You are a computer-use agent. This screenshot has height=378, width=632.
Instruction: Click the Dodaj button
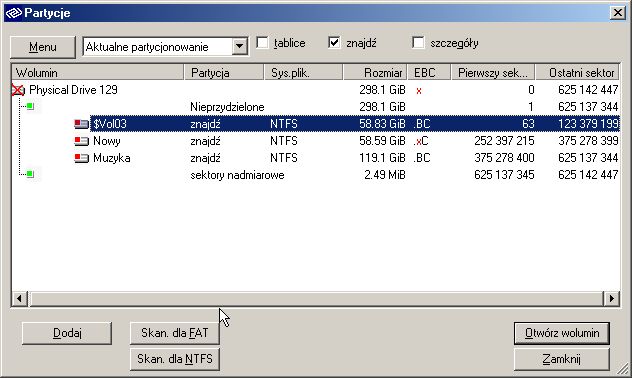click(67, 333)
